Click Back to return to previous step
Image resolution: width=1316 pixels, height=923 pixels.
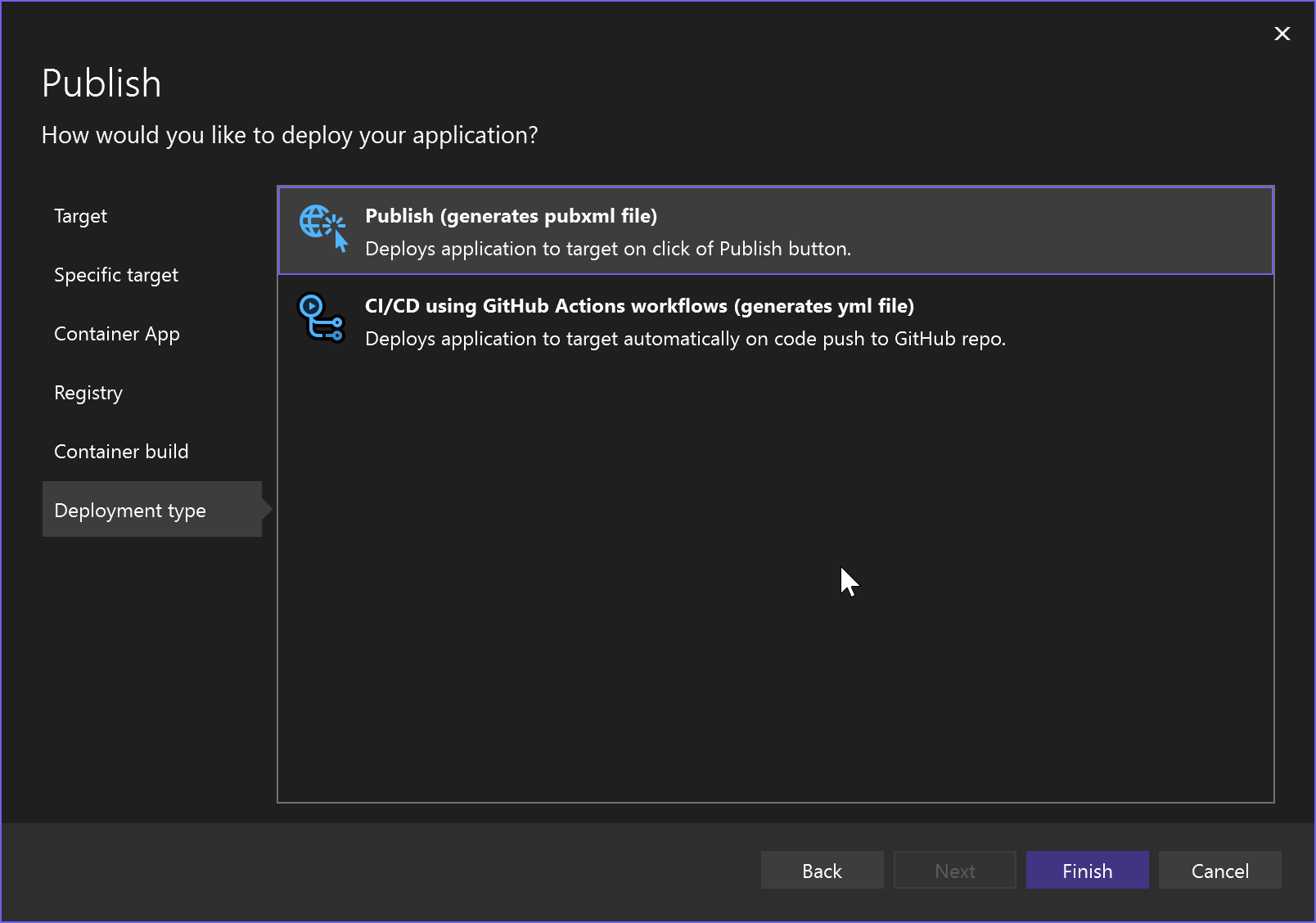[x=822, y=870]
